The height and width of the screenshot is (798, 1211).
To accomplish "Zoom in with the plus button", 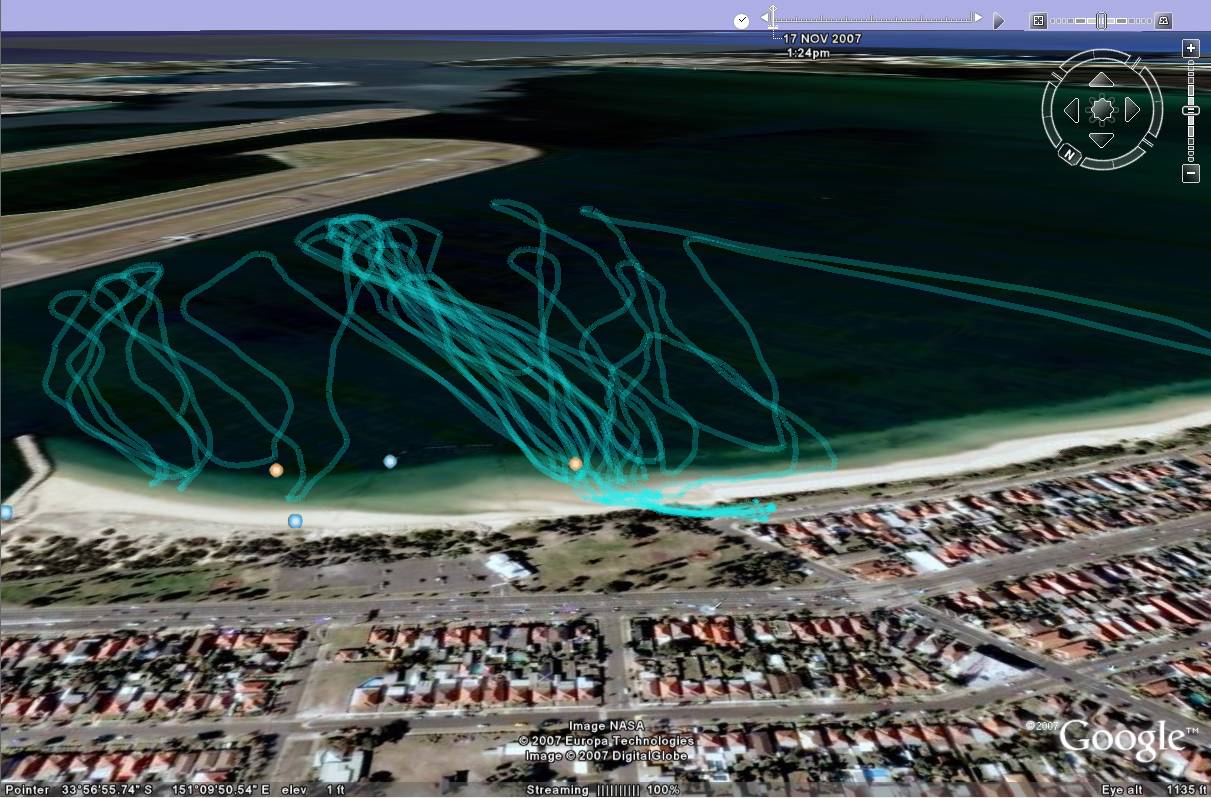I will click(x=1189, y=48).
